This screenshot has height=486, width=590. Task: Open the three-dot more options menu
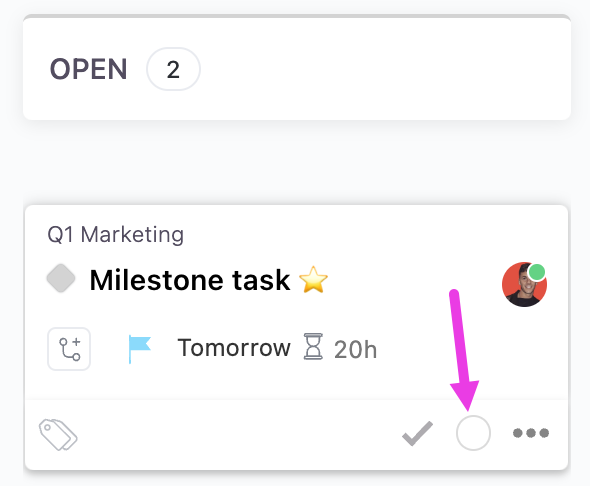click(x=531, y=433)
